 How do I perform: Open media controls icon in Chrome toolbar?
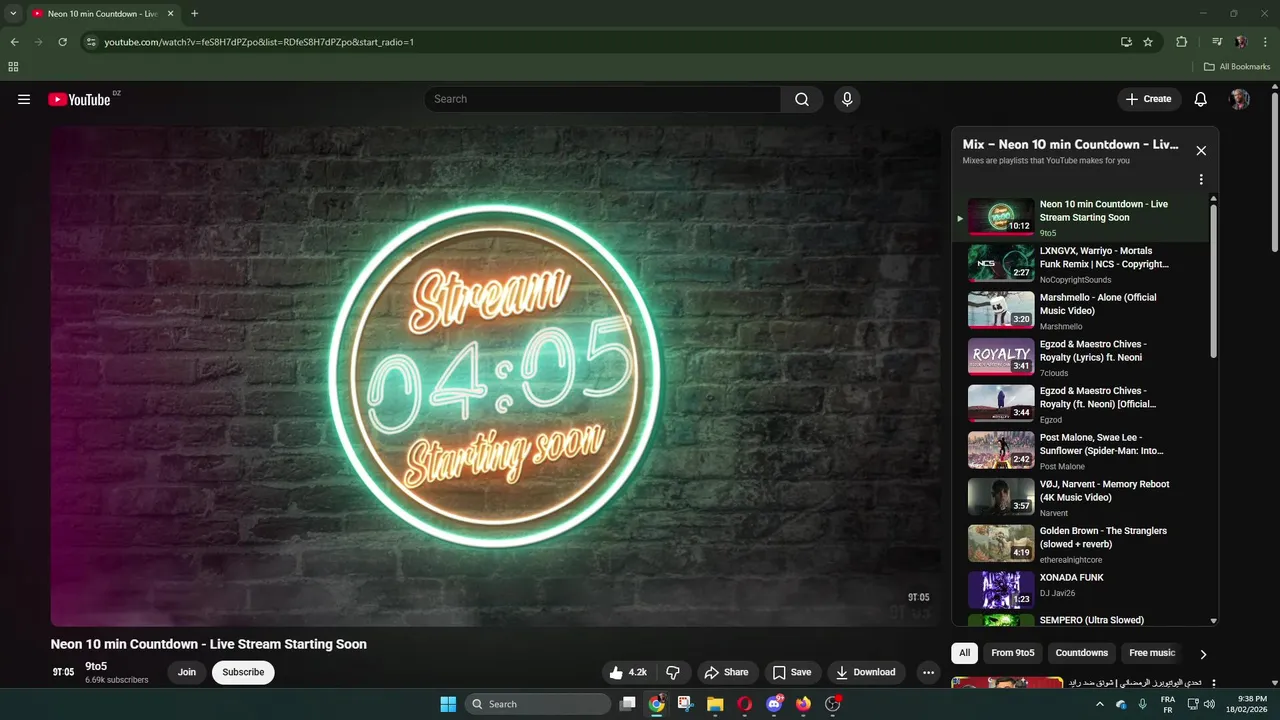point(1217,42)
